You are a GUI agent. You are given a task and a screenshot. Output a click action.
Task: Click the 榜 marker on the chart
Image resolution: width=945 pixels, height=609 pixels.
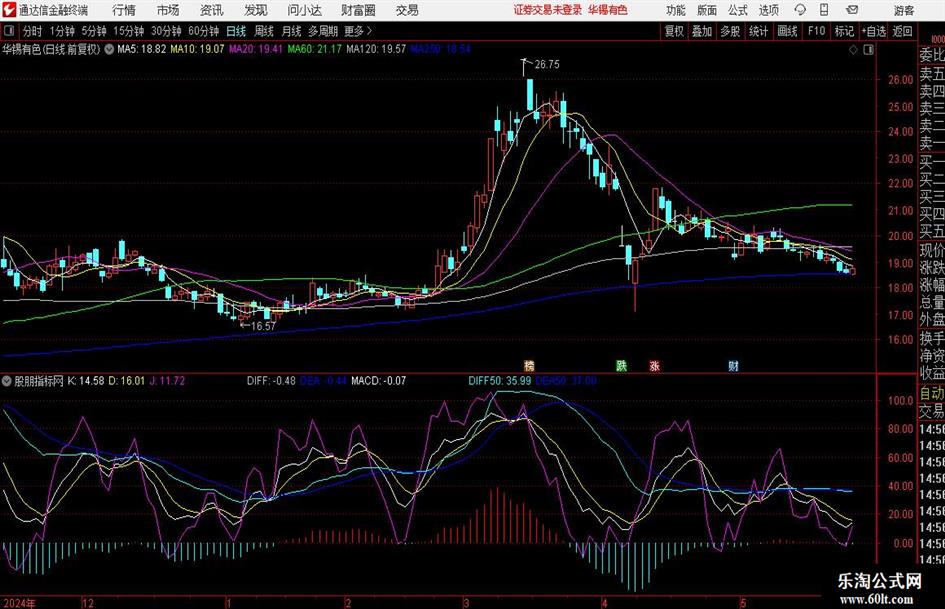click(x=529, y=365)
